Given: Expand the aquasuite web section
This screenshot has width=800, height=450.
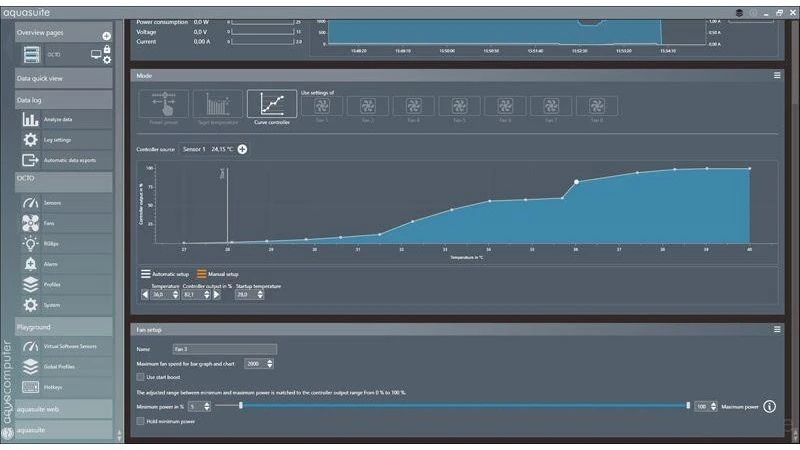Looking at the screenshot, I should 64,409.
